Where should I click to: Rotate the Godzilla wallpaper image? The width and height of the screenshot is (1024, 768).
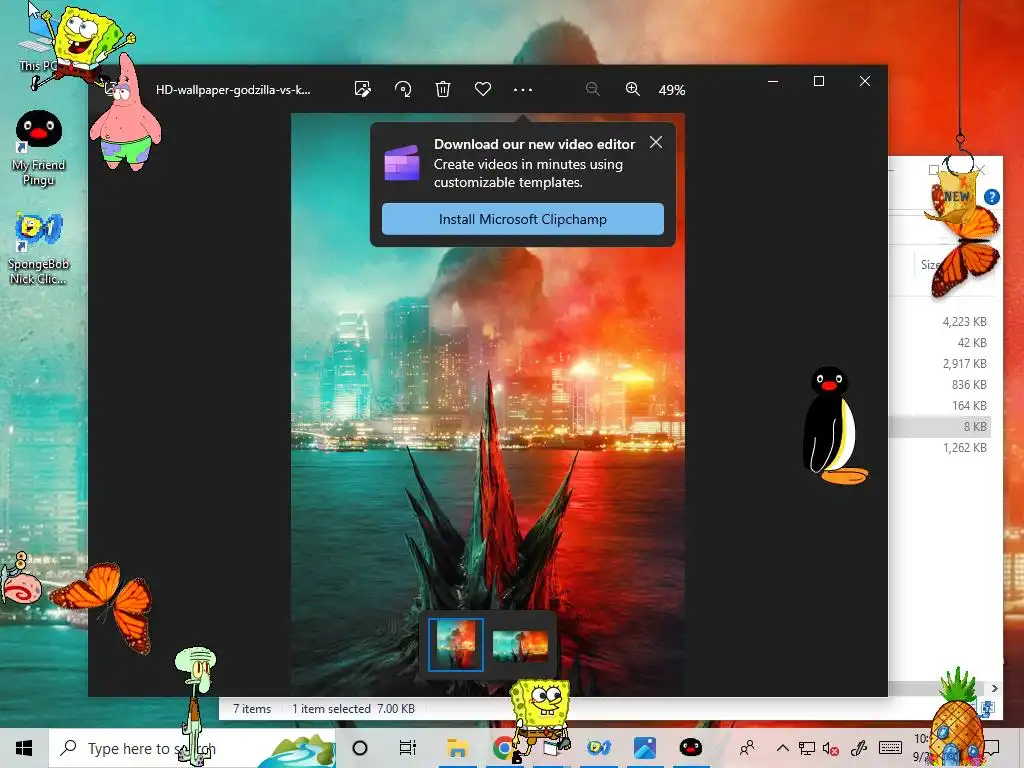pos(403,89)
